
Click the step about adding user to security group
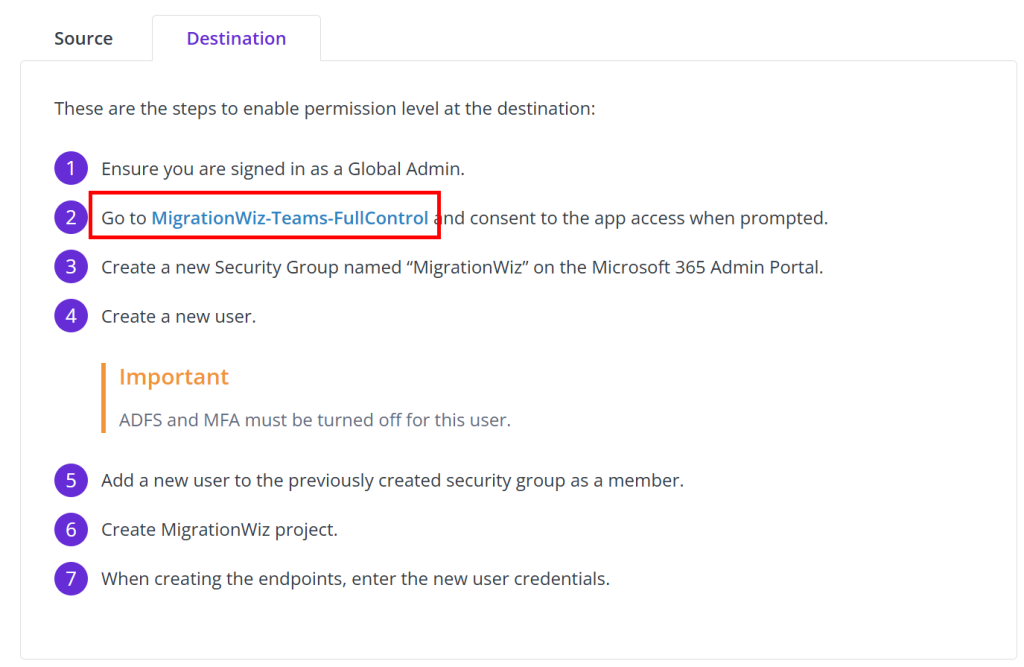point(392,481)
